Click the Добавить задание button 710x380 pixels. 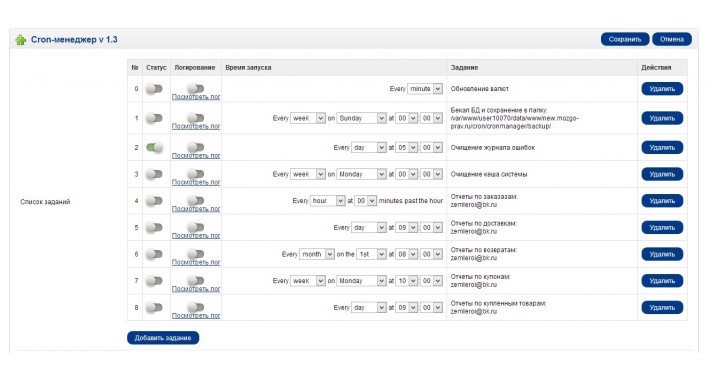[163, 338]
